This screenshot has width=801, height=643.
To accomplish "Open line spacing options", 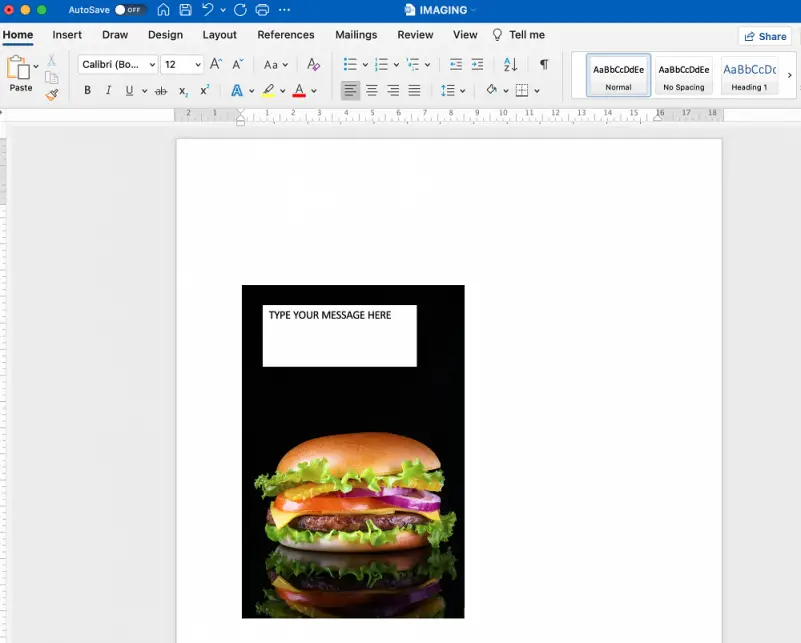I will click(453, 91).
